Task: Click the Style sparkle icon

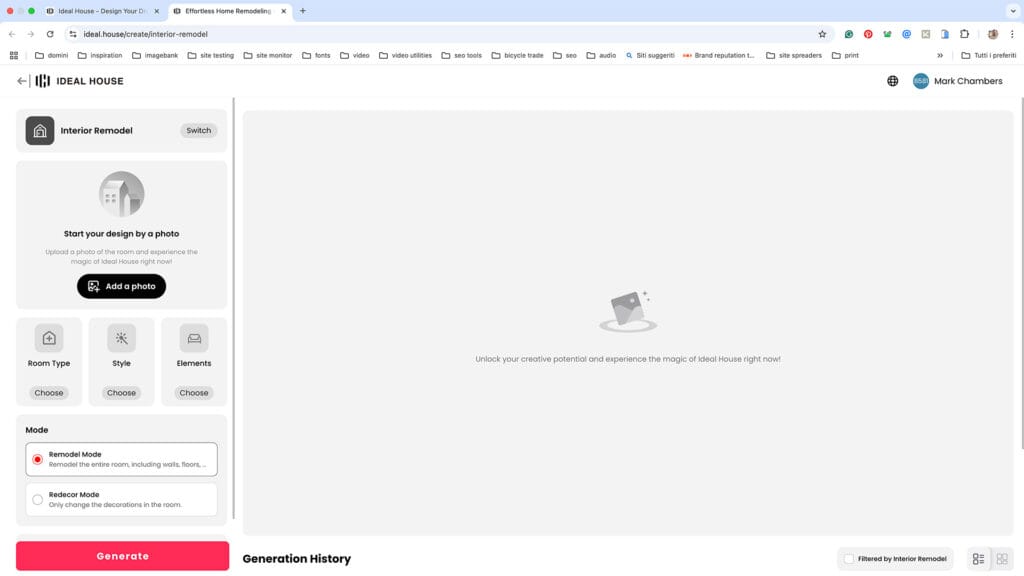Action: pyautogui.click(x=121, y=338)
